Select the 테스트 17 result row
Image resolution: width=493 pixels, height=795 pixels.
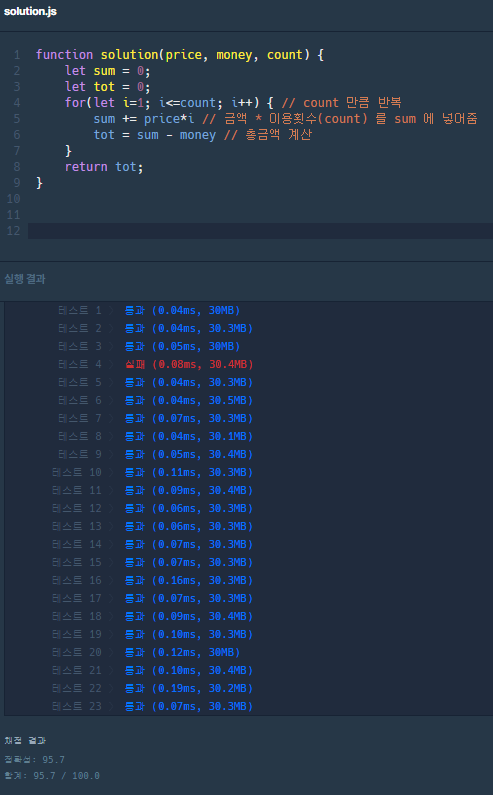(152, 598)
